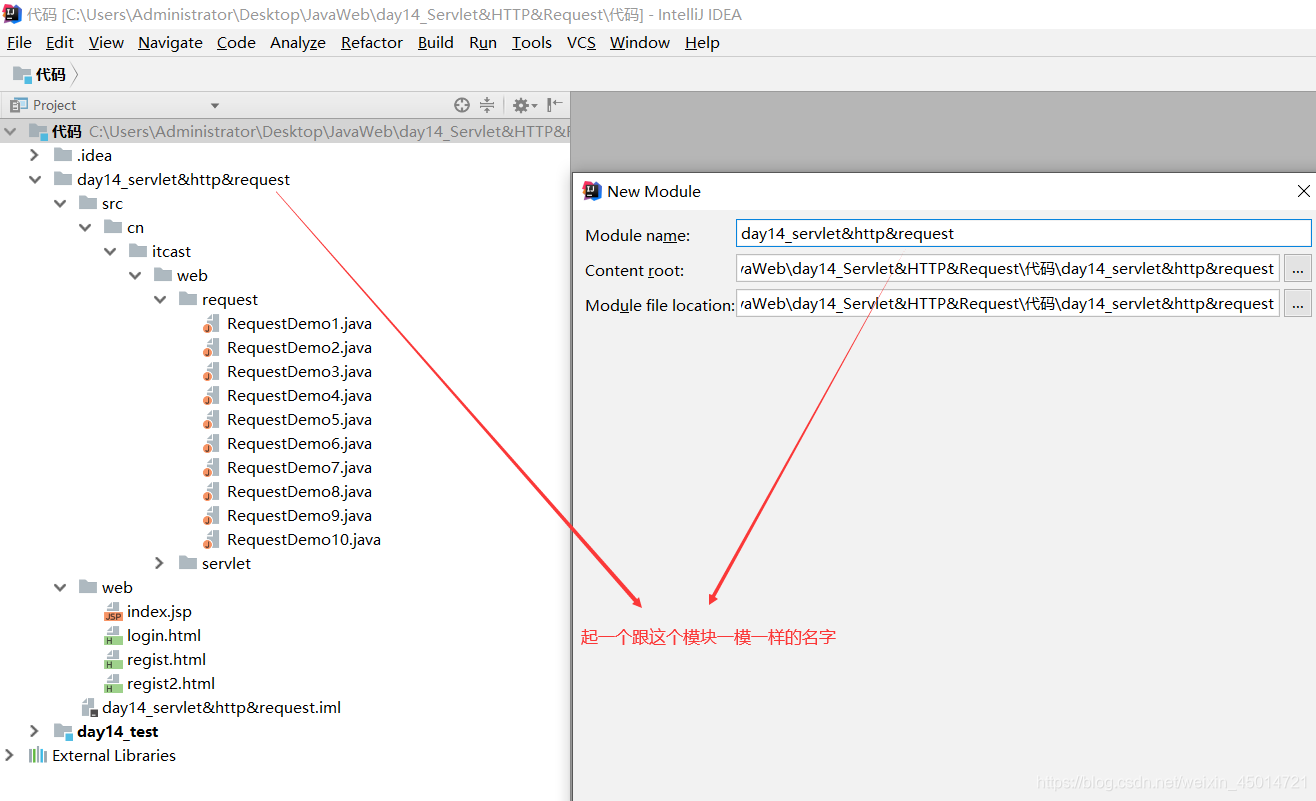Viewport: 1316px width, 801px height.
Task: Select the RequestDemo1.java file icon
Action: click(x=210, y=324)
